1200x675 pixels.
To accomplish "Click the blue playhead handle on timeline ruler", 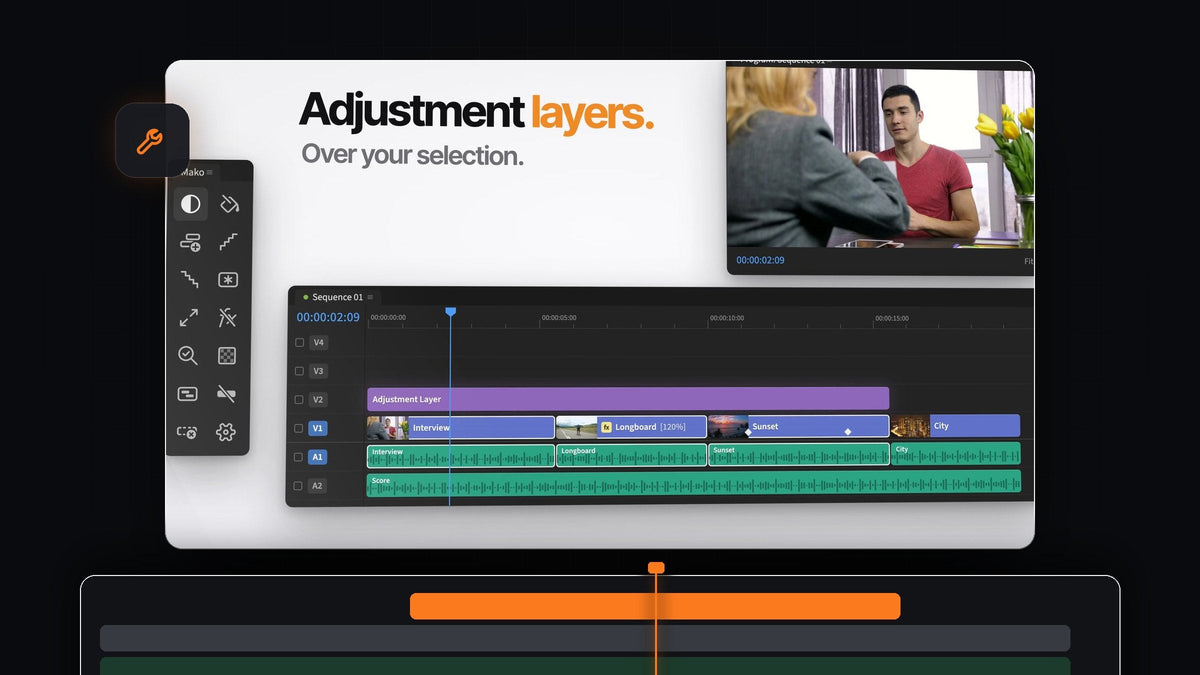I will click(450, 312).
